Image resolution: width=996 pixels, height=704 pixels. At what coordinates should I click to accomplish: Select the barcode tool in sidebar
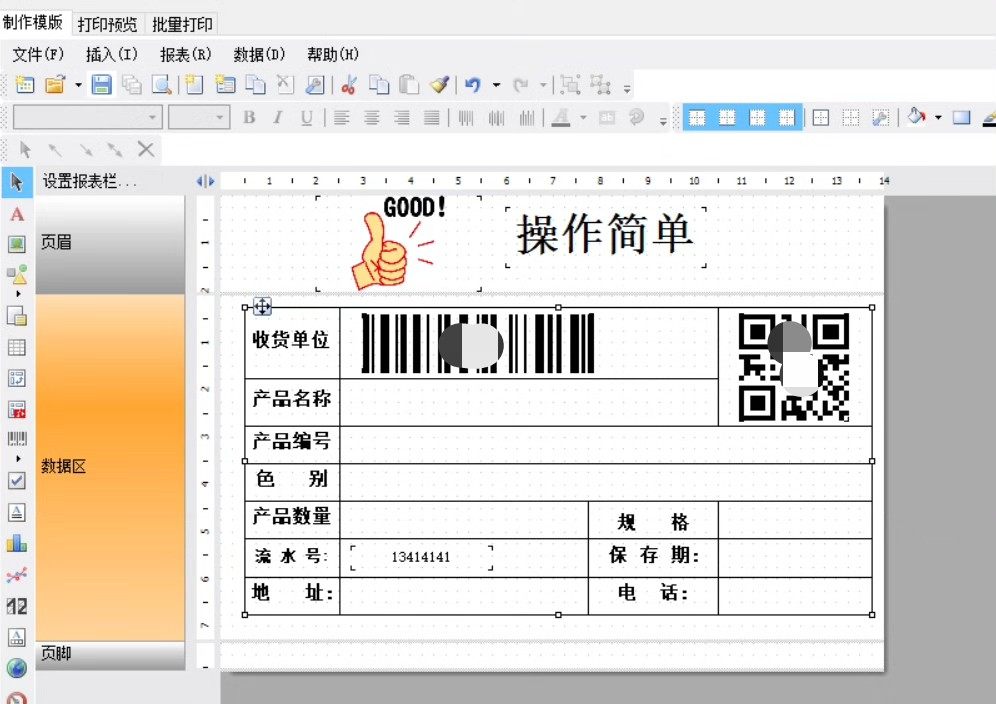tap(17, 438)
